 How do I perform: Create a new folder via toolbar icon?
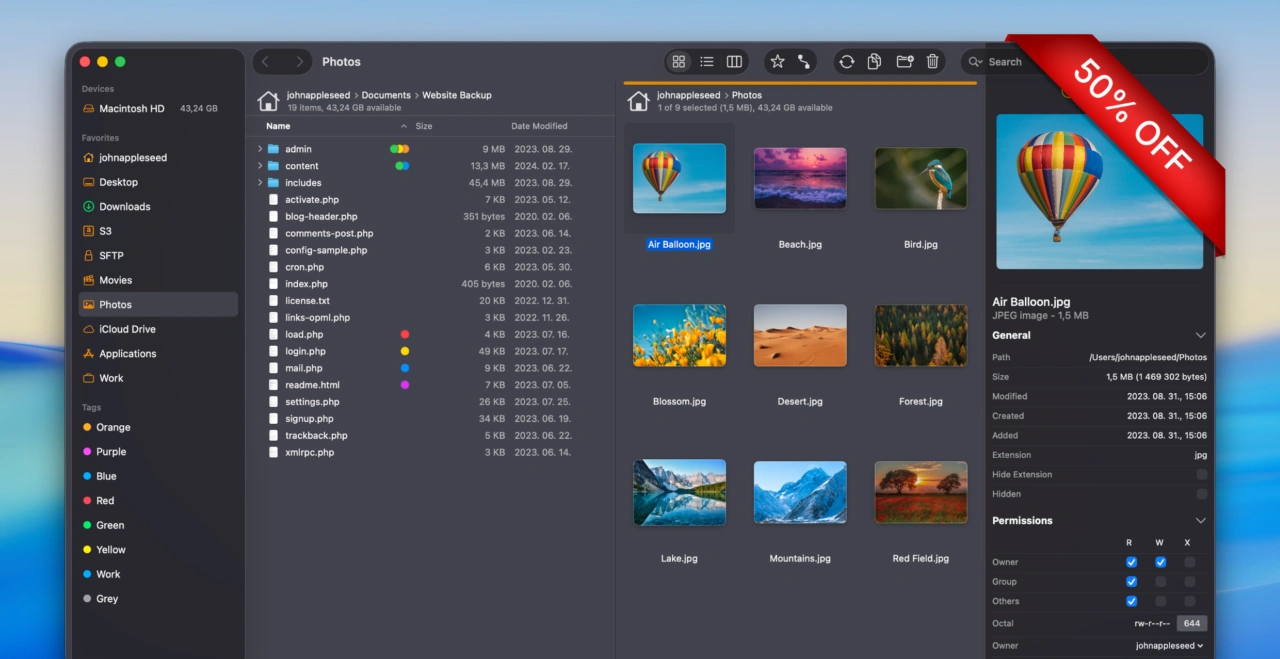click(905, 62)
